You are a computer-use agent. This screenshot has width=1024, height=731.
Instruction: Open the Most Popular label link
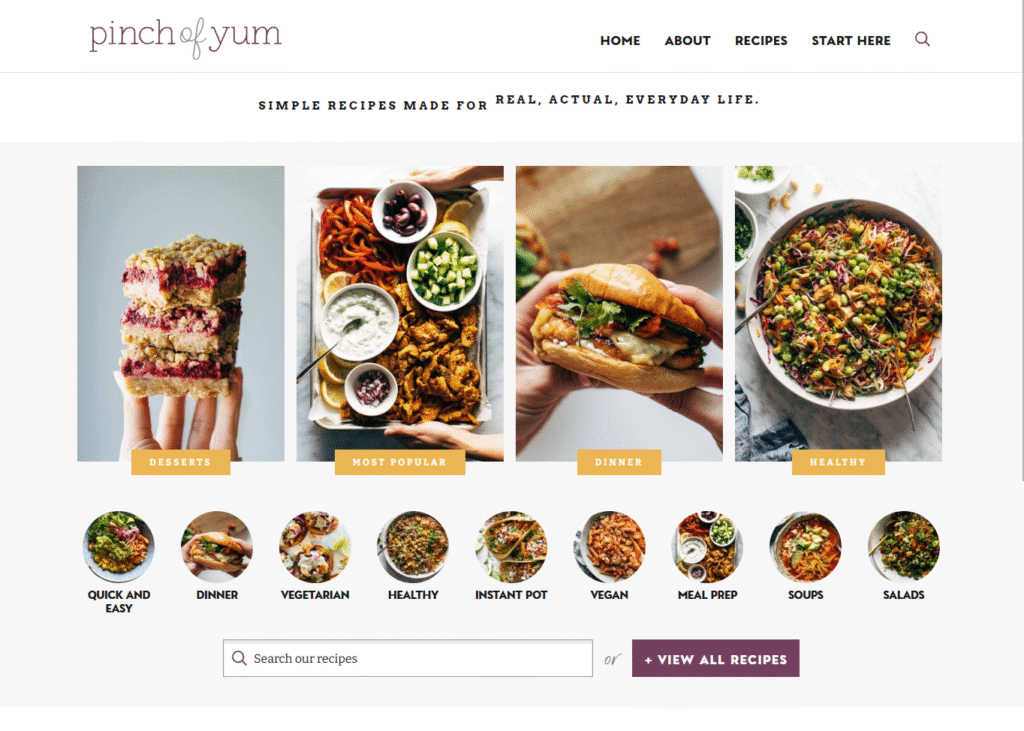tap(400, 462)
